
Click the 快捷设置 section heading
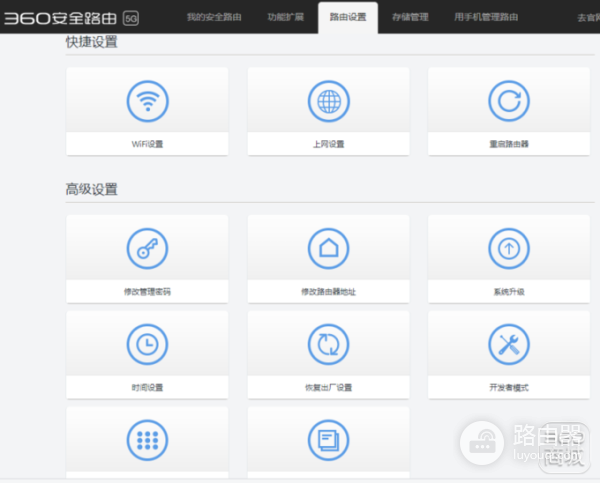pos(91,42)
